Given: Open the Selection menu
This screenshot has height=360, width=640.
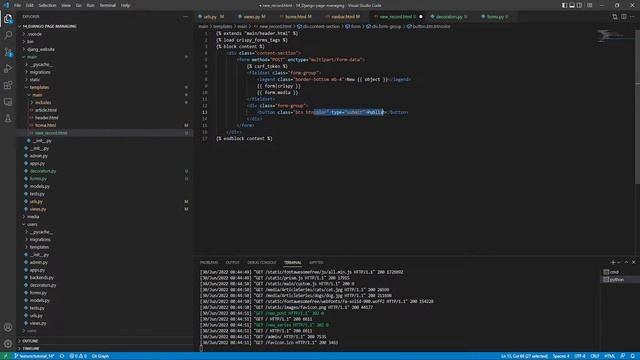Looking at the screenshot, I should click(47, 5).
